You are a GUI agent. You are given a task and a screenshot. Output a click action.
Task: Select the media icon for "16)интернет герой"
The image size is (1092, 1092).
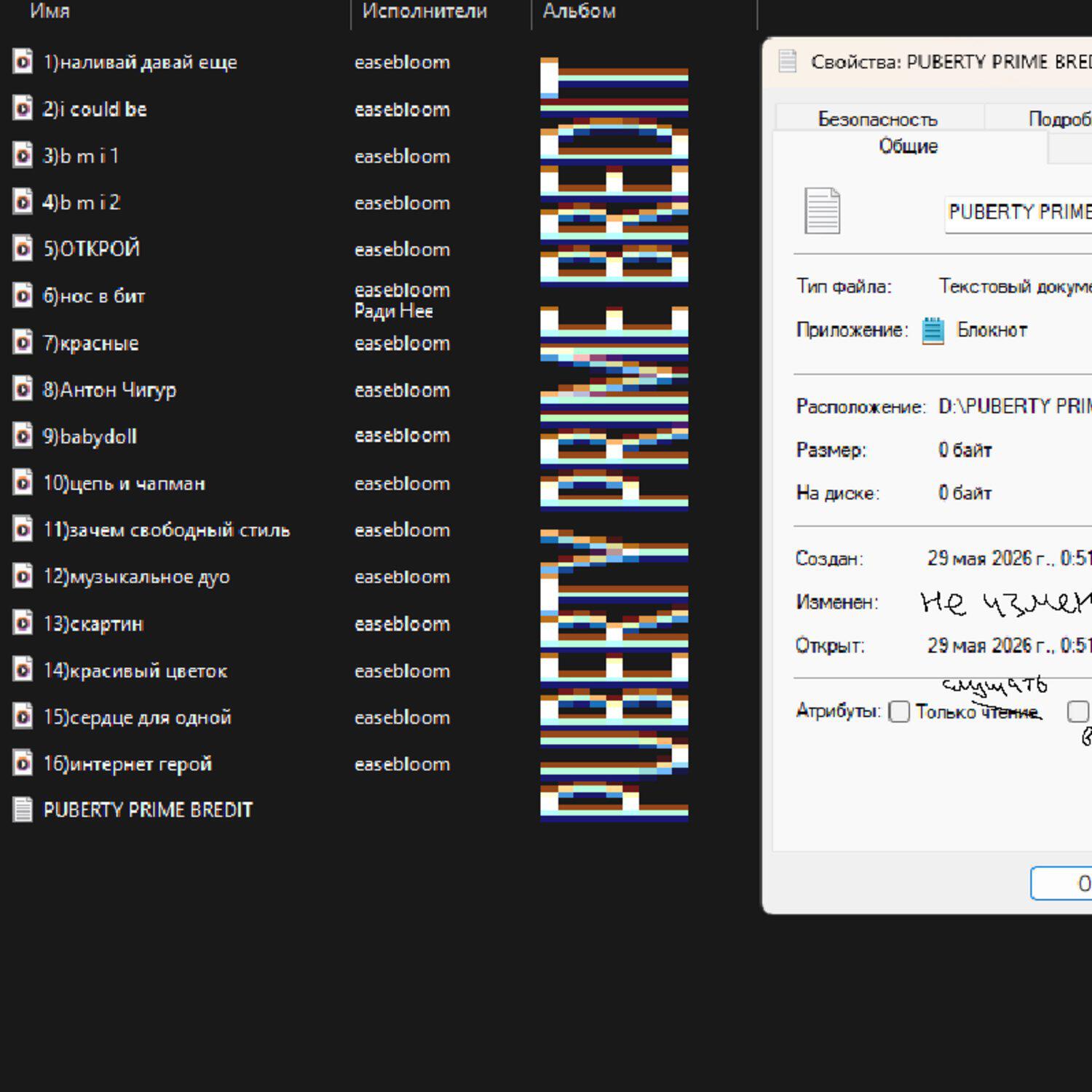pos(23,764)
